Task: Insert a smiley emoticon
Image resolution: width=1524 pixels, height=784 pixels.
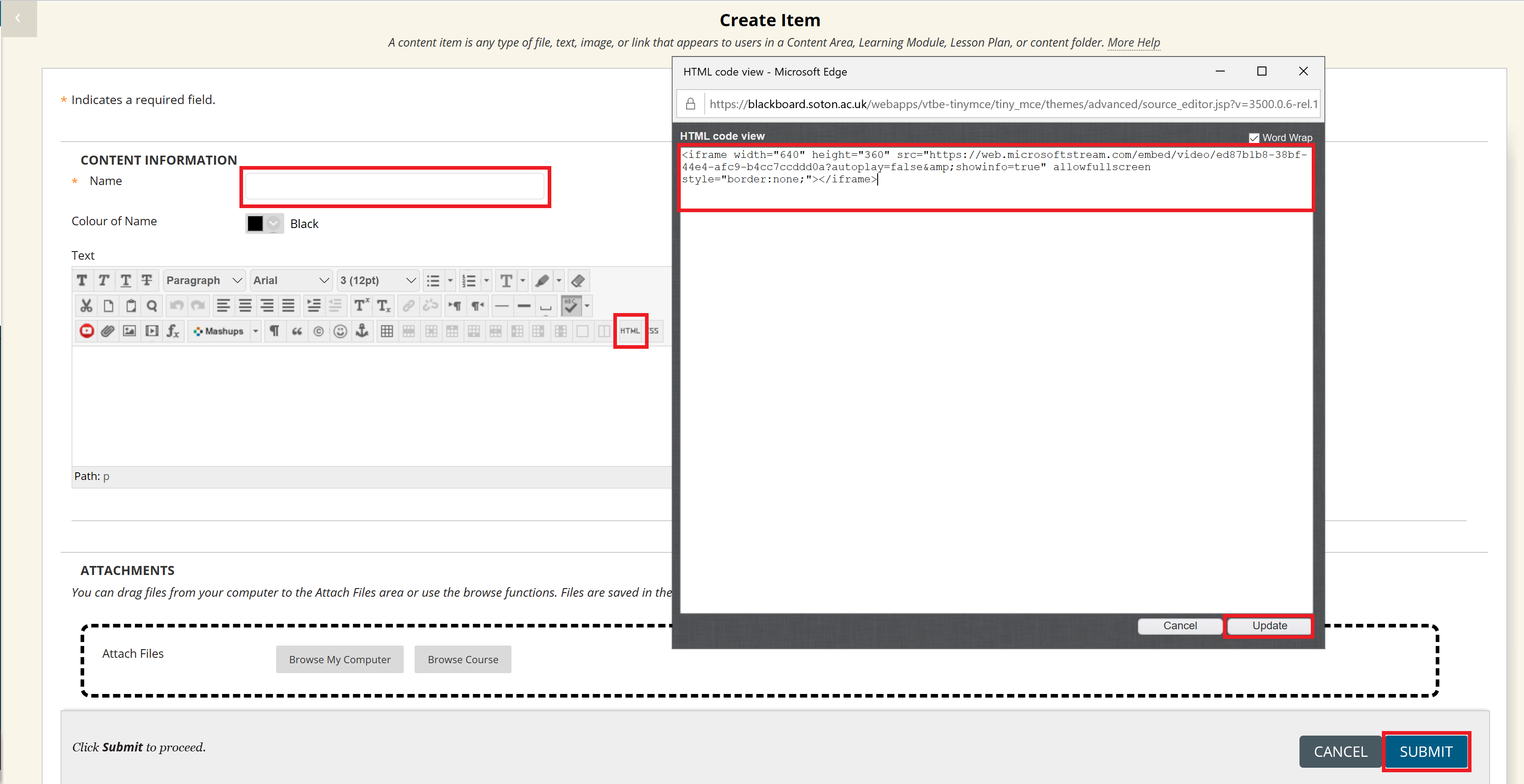Action: (x=340, y=331)
